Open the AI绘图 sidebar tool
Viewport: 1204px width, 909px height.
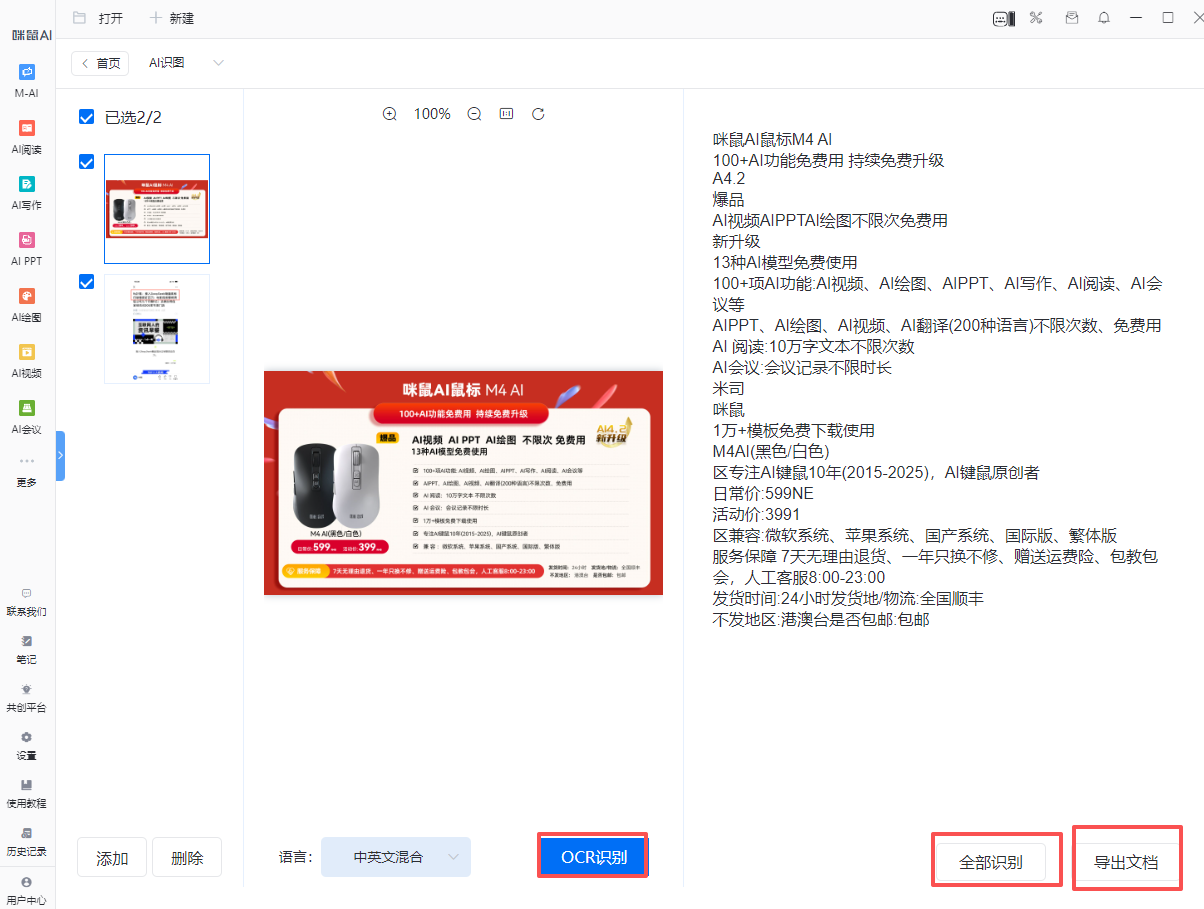point(27,304)
